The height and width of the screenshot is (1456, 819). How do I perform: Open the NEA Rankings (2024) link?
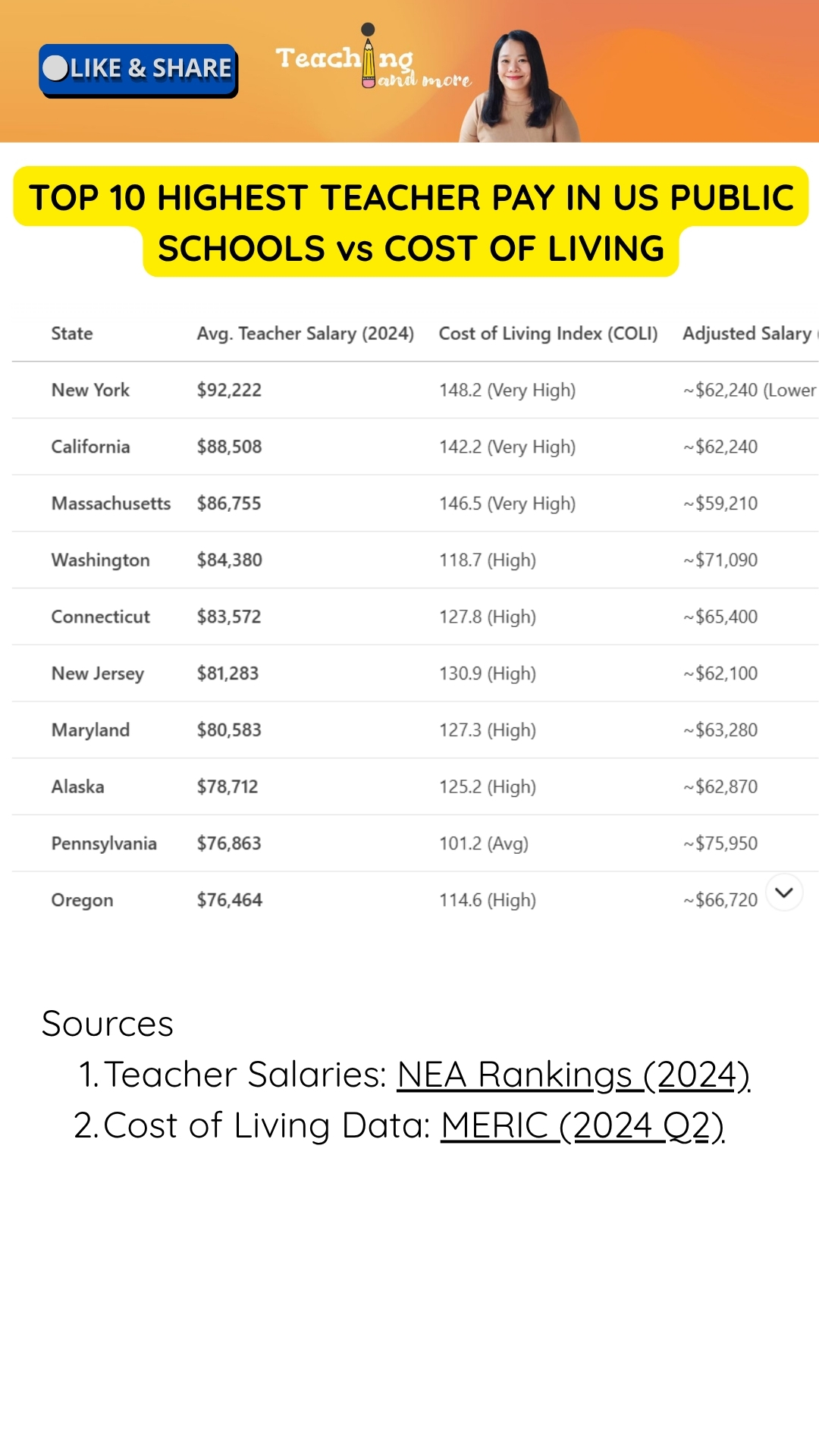(573, 1075)
